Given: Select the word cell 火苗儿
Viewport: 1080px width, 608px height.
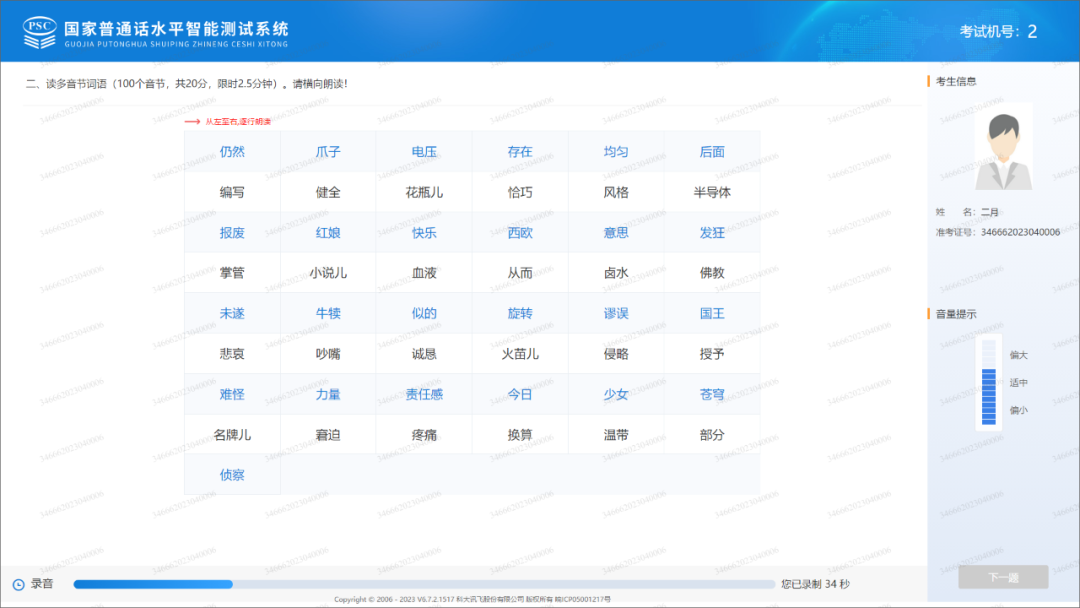Looking at the screenshot, I should (x=520, y=353).
